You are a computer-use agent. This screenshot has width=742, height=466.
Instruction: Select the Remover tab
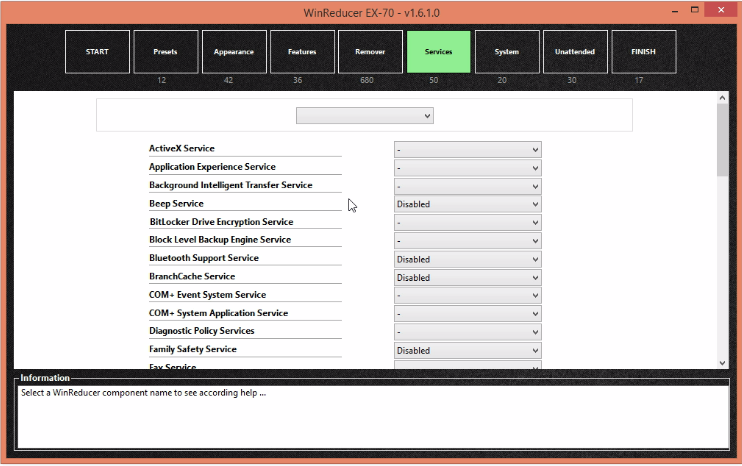click(370, 52)
